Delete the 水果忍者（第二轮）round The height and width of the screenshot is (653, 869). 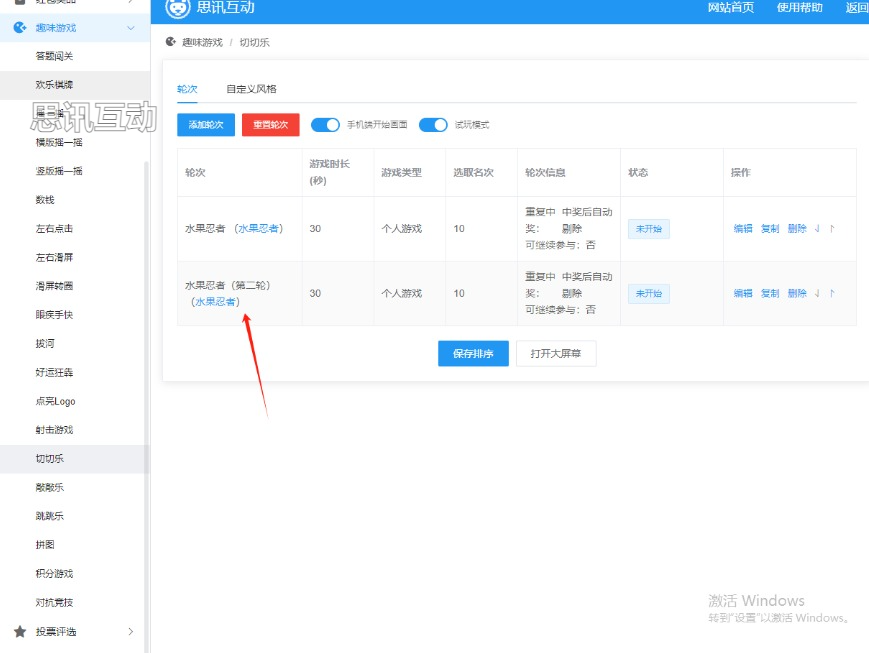pos(797,293)
